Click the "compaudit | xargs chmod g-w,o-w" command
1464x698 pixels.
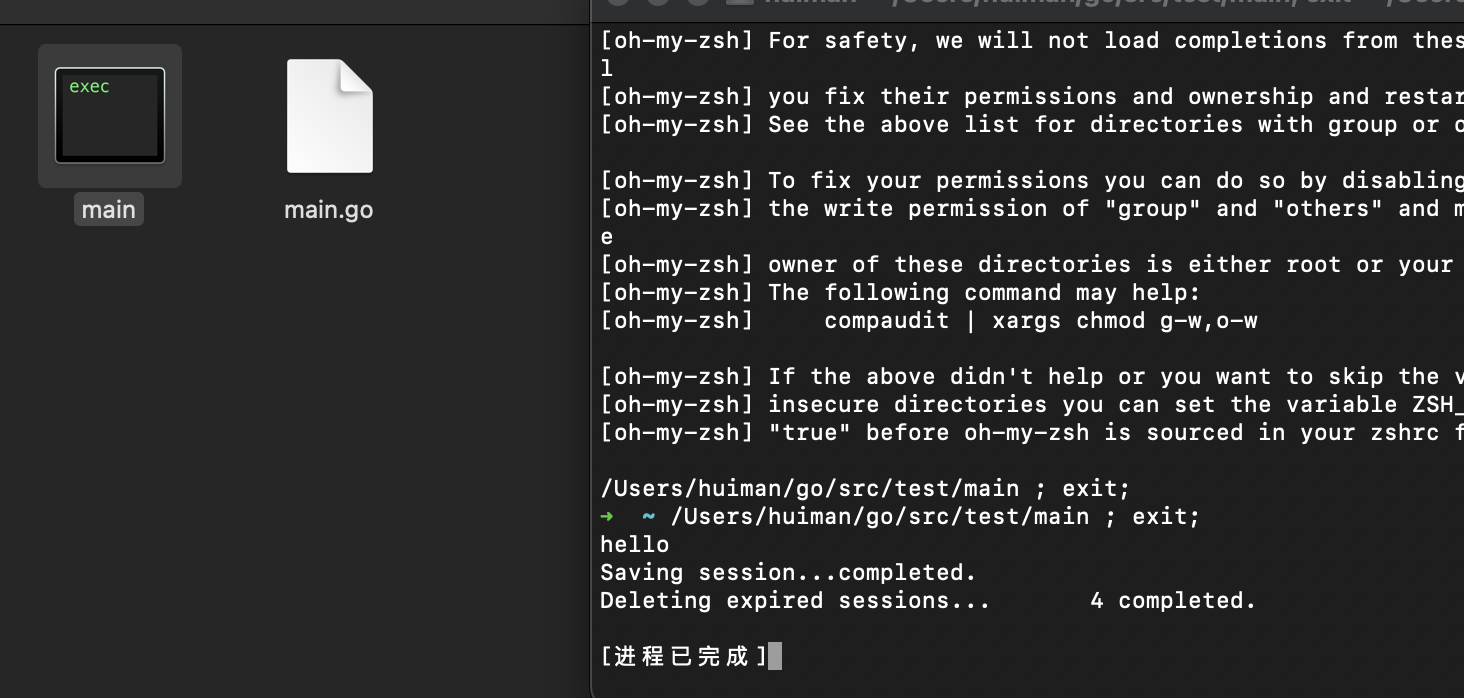pos(1041,321)
